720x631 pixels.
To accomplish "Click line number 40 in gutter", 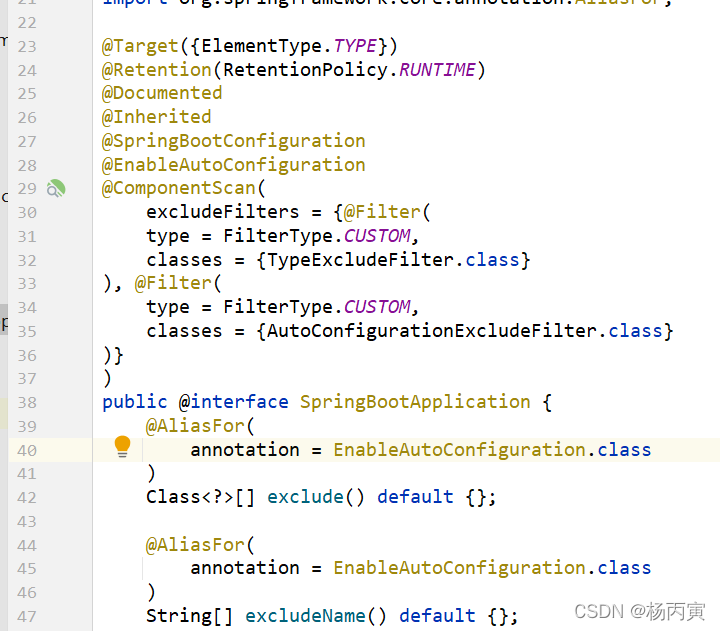I will point(27,451).
